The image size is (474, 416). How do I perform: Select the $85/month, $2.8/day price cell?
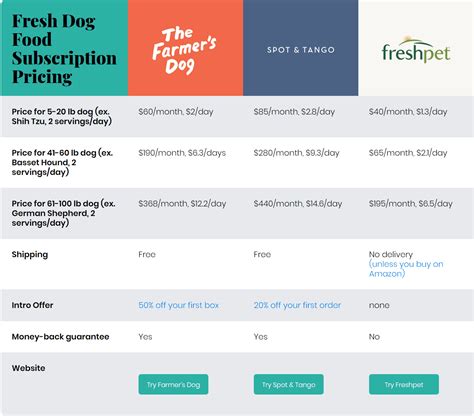point(294,112)
